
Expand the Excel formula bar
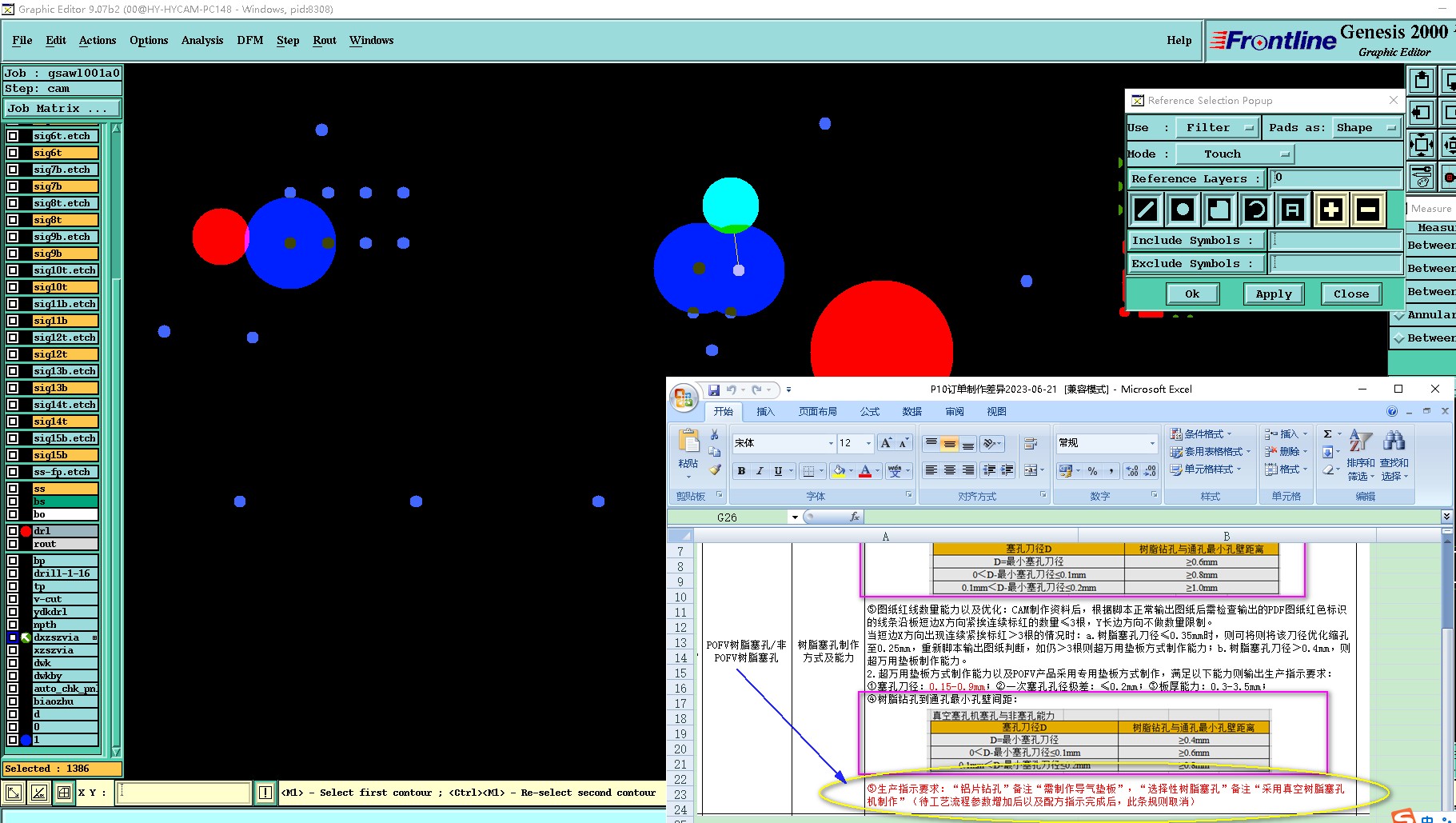(1446, 517)
